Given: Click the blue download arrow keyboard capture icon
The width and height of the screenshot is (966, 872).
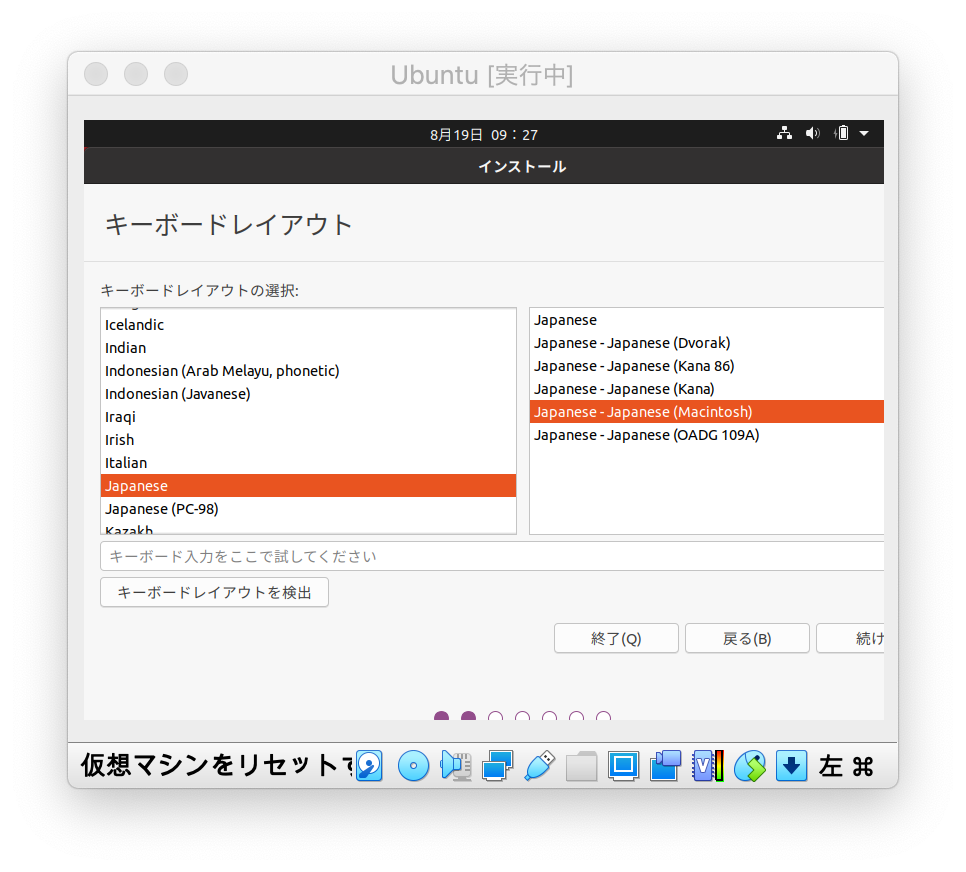Looking at the screenshot, I should coord(792,766).
